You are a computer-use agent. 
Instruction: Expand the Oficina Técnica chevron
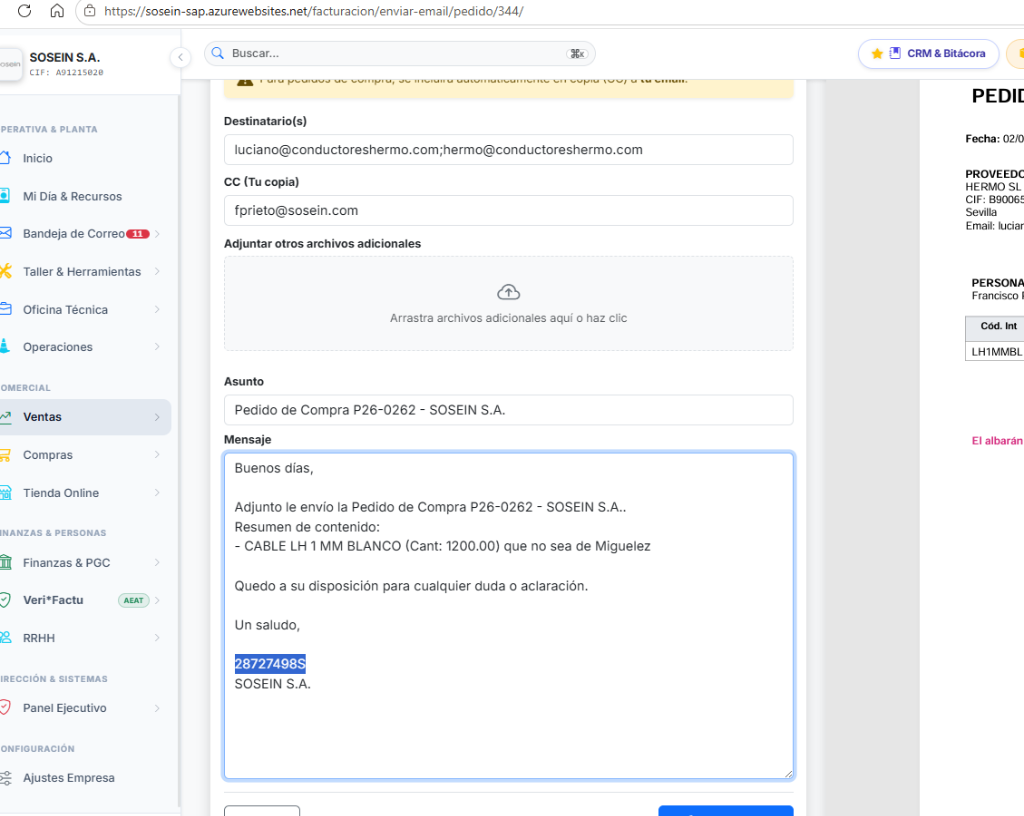click(157, 309)
